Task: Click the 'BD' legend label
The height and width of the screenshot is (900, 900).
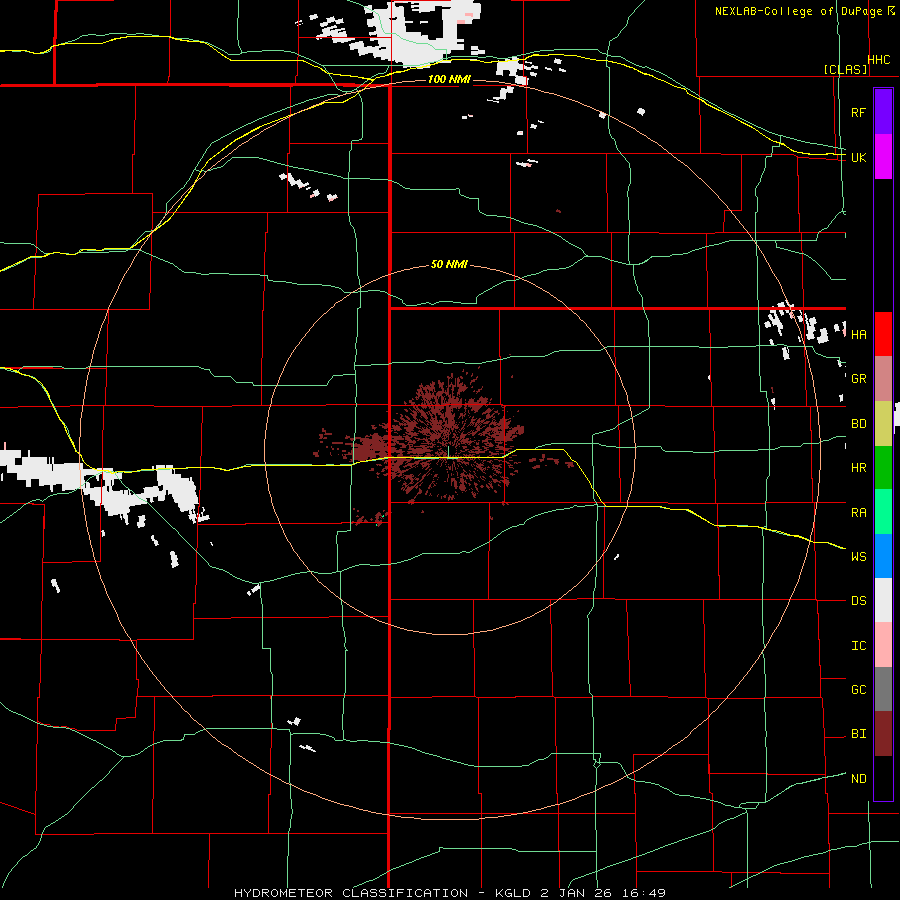Action: (x=858, y=423)
